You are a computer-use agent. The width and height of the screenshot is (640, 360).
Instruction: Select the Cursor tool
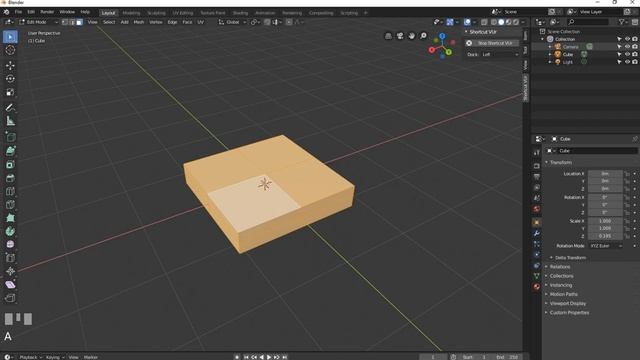pos(10,50)
